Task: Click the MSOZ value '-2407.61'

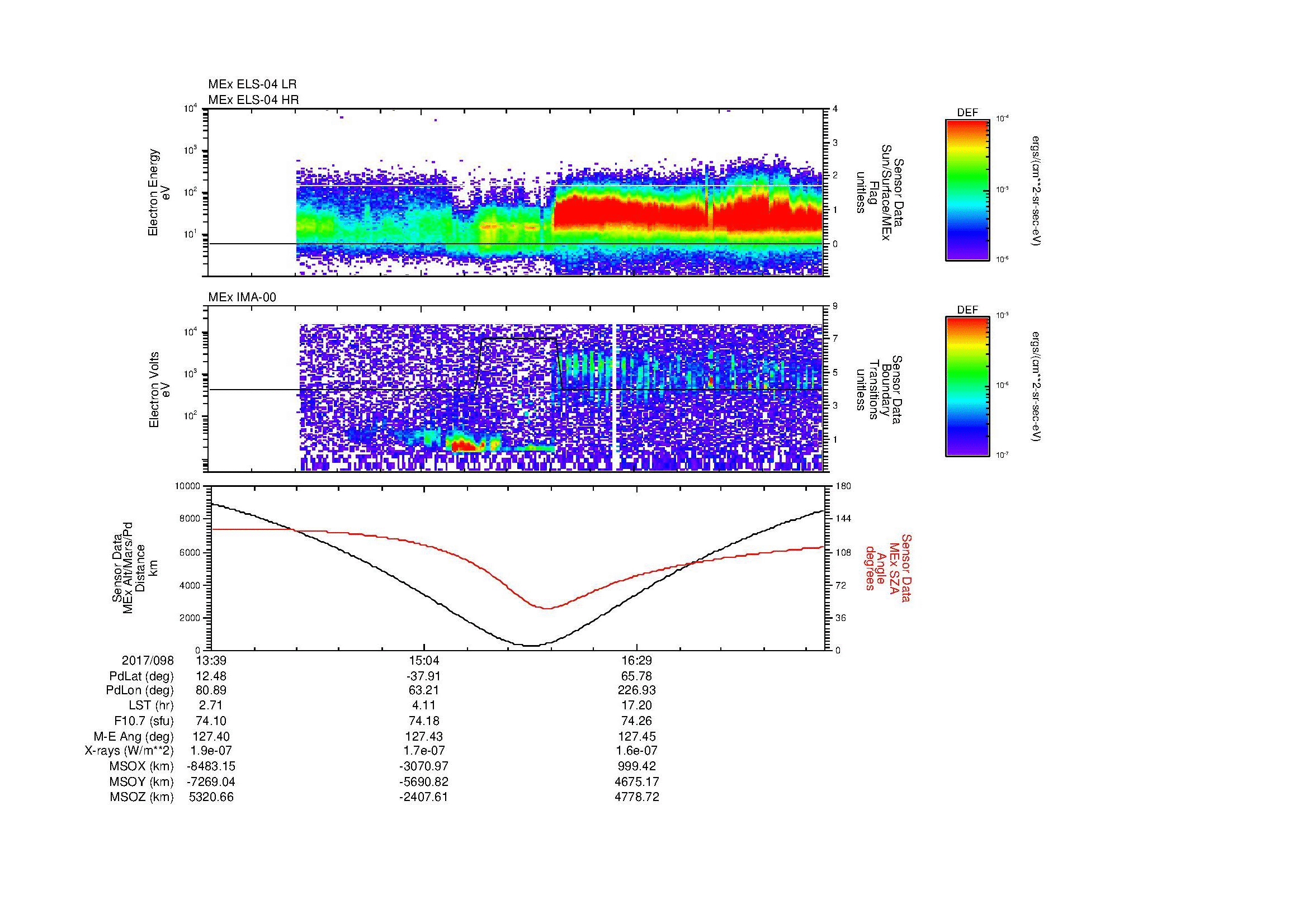Action: coord(424,797)
